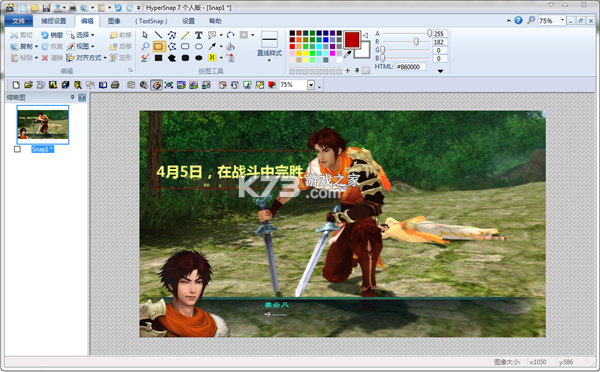
Task: Select the Snap1 thumbnail image
Action: click(x=43, y=124)
